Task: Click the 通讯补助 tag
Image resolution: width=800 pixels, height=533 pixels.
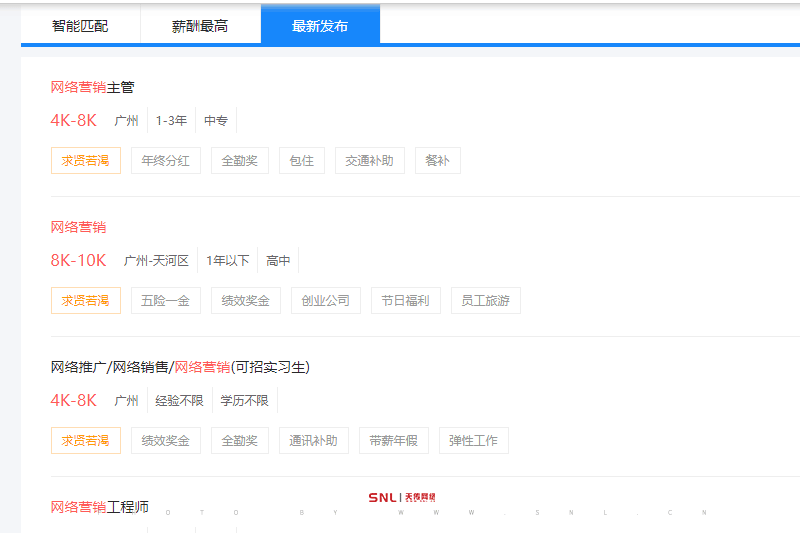Action: [313, 440]
